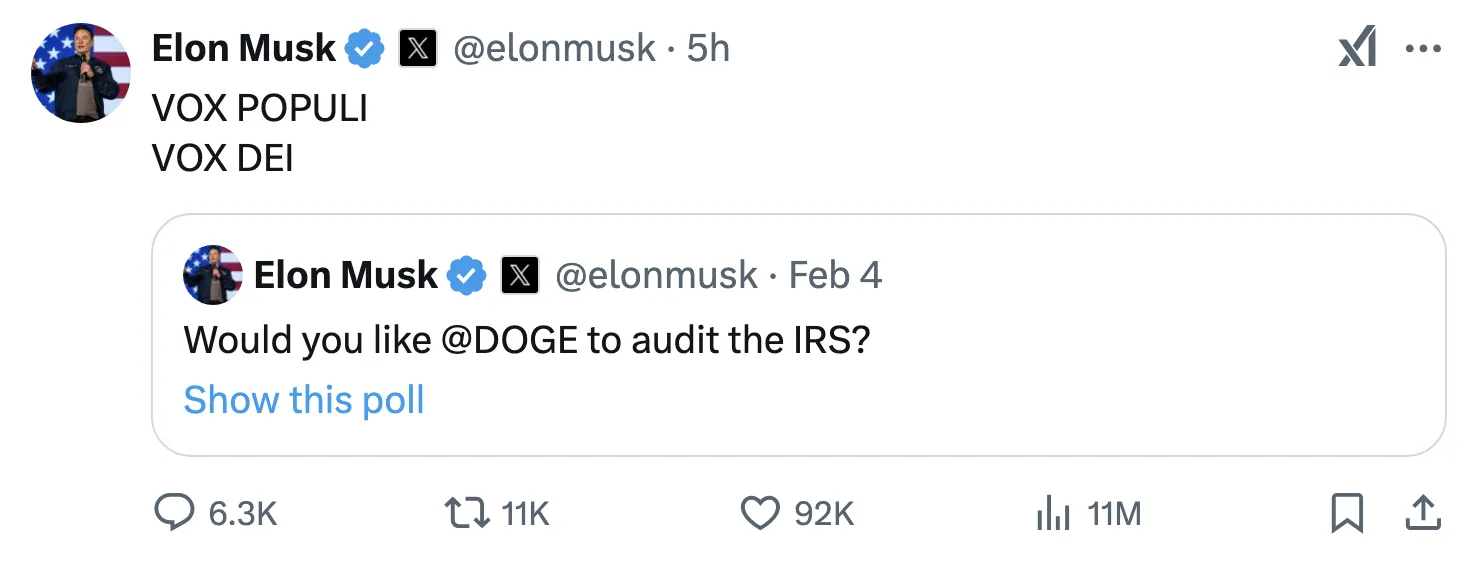Click the 'Feb 4' quoted tweet date
This screenshot has height=562, width=1482.
pyautogui.click(x=835, y=275)
